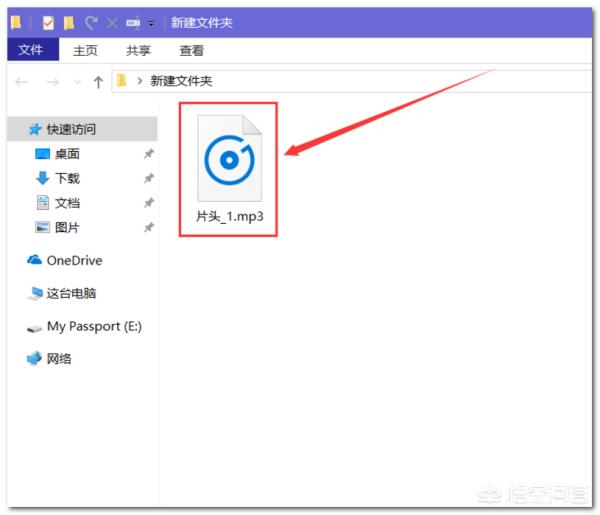Click the drive icon beside My Passport
Viewport: 600px width, 515px height.
34,328
